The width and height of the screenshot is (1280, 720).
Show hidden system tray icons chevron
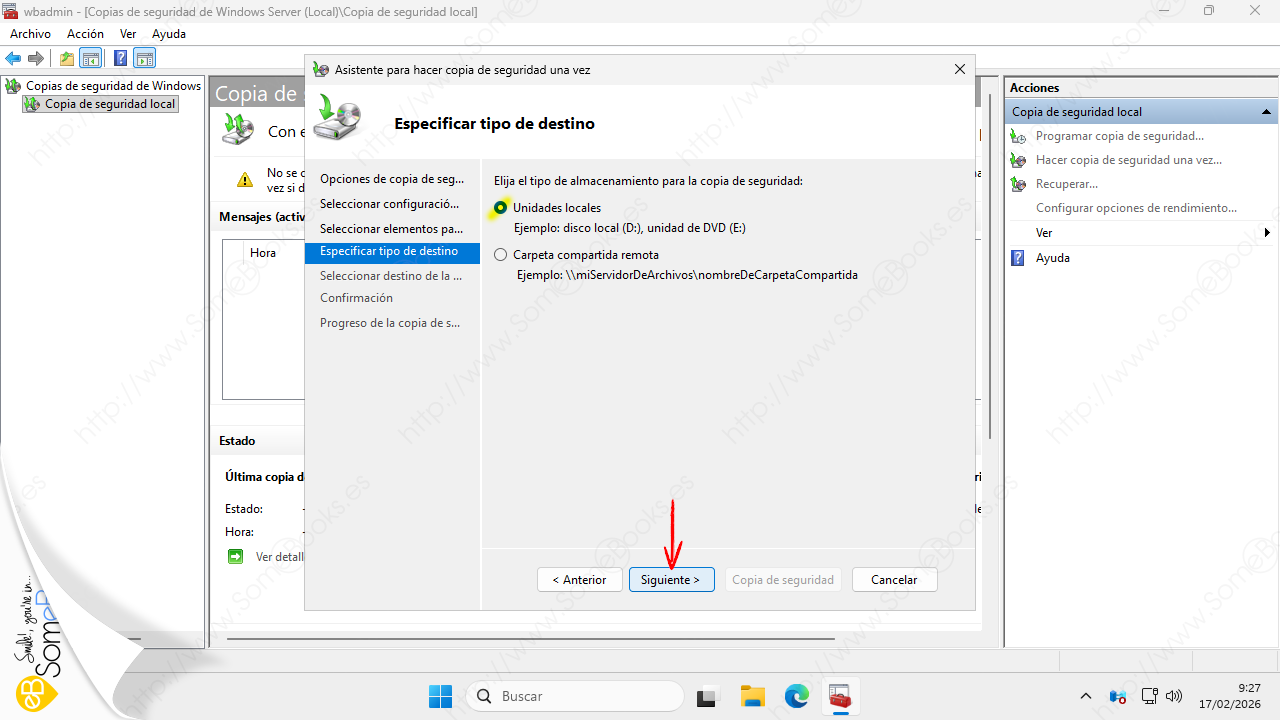tap(1086, 696)
